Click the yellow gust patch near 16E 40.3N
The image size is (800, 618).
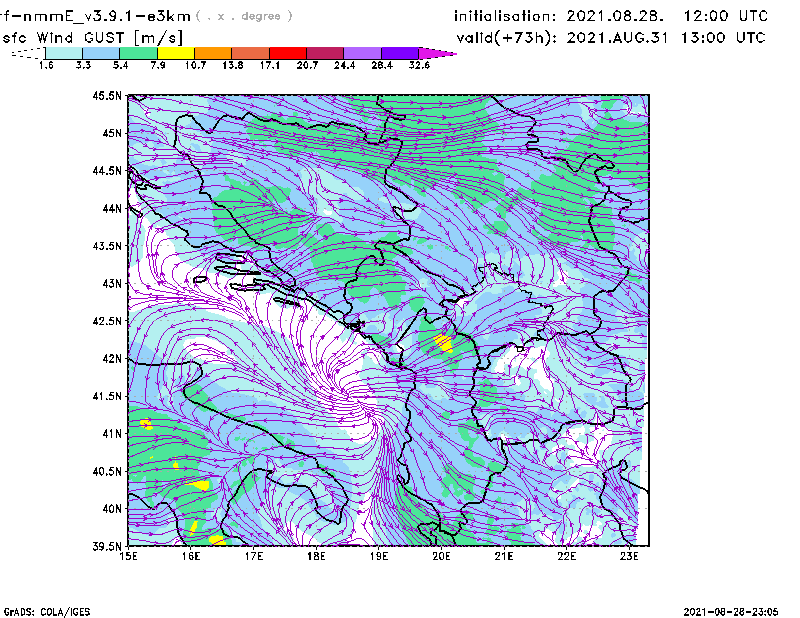point(200,484)
